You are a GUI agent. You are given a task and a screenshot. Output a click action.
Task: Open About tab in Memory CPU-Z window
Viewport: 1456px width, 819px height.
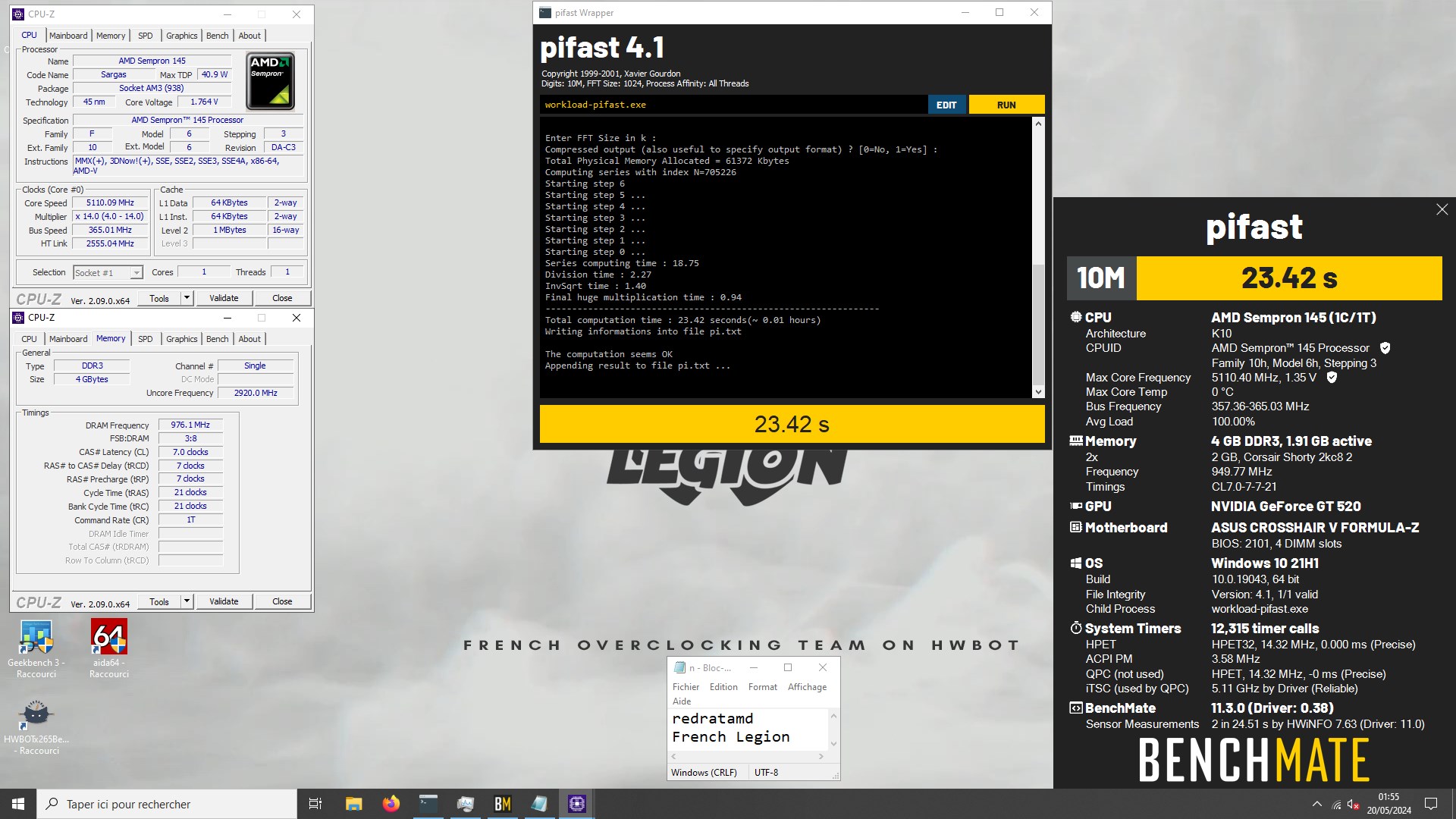coord(249,339)
